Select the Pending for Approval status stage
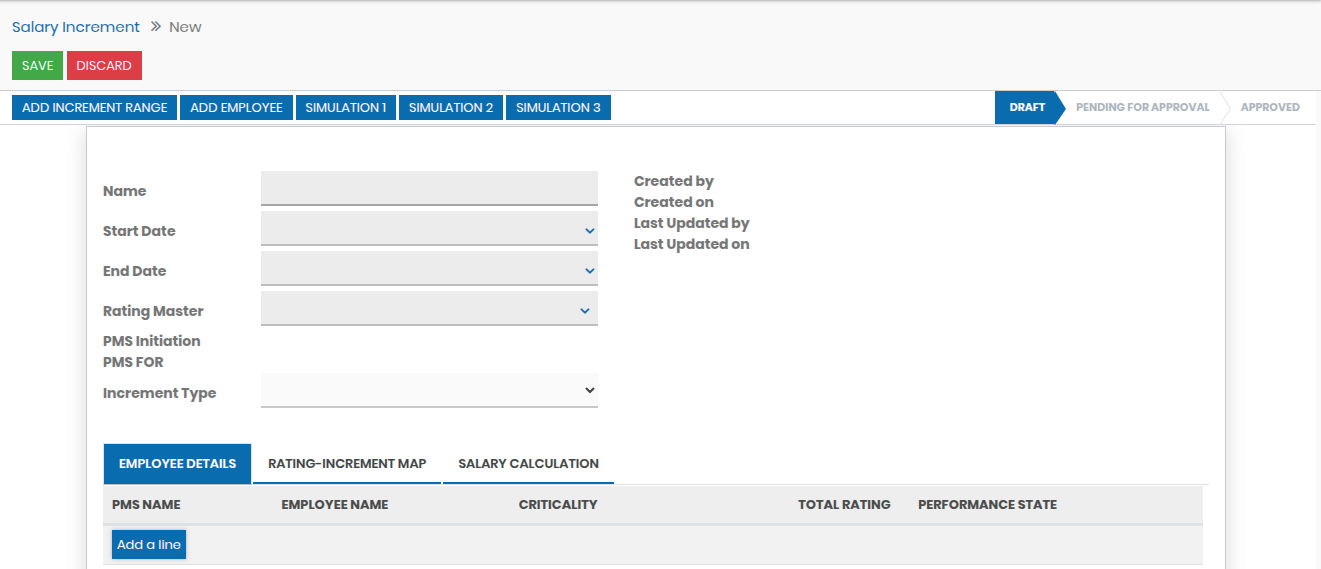This screenshot has height=569, width=1321. click(x=1142, y=107)
